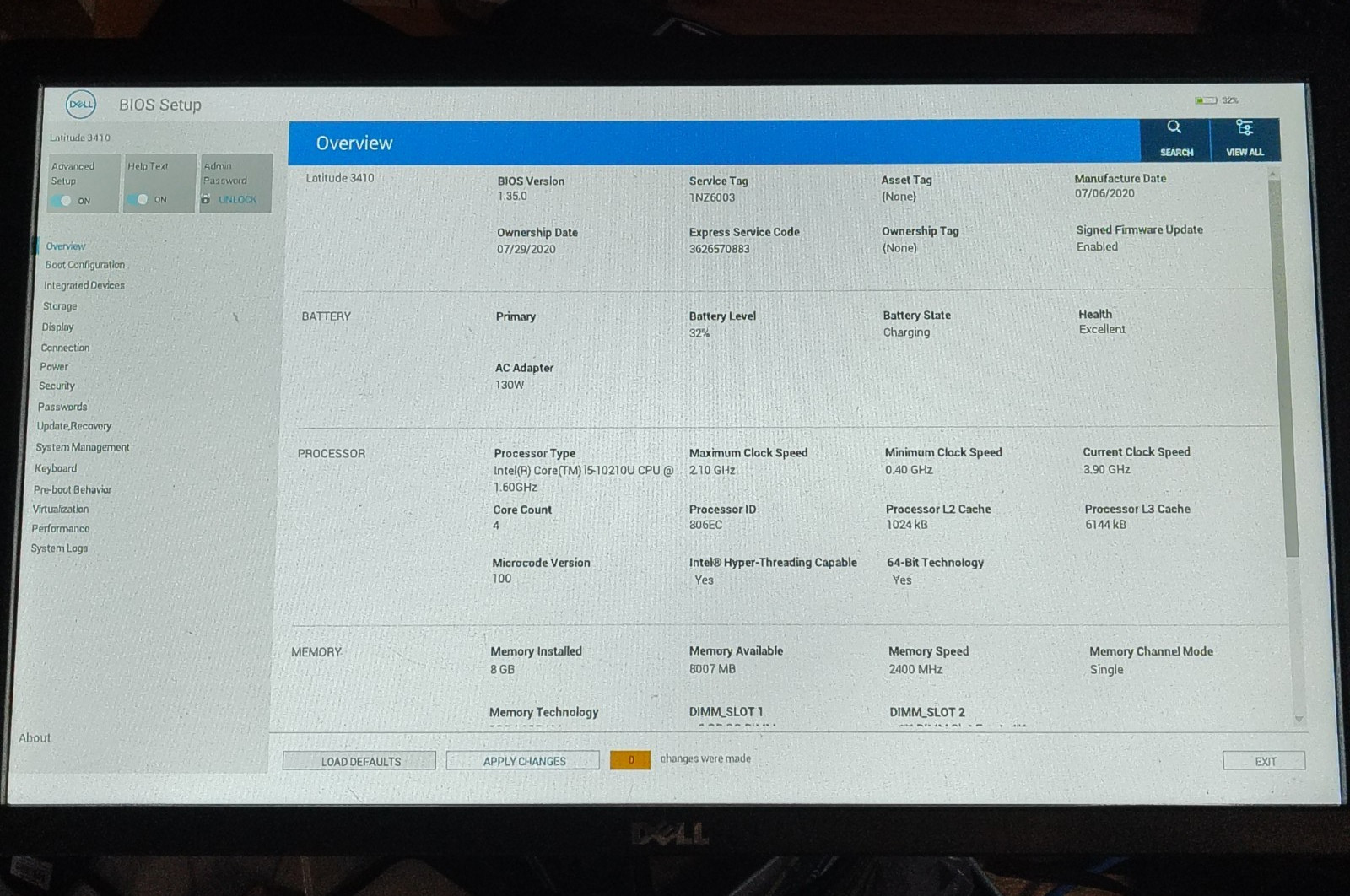
Task: Click the Admin Password lock icon
Action: point(205,199)
